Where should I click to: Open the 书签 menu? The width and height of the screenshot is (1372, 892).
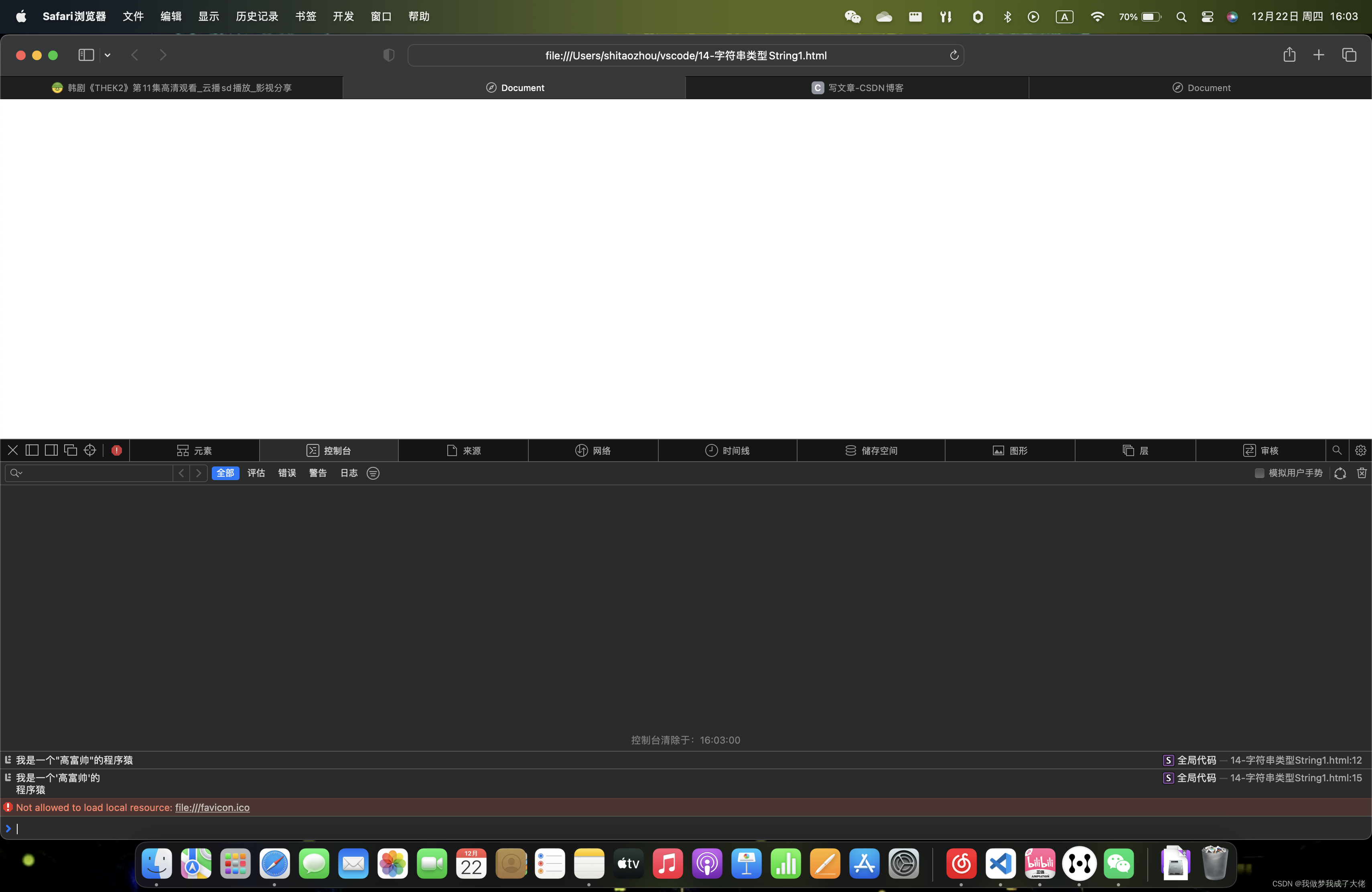click(x=306, y=16)
